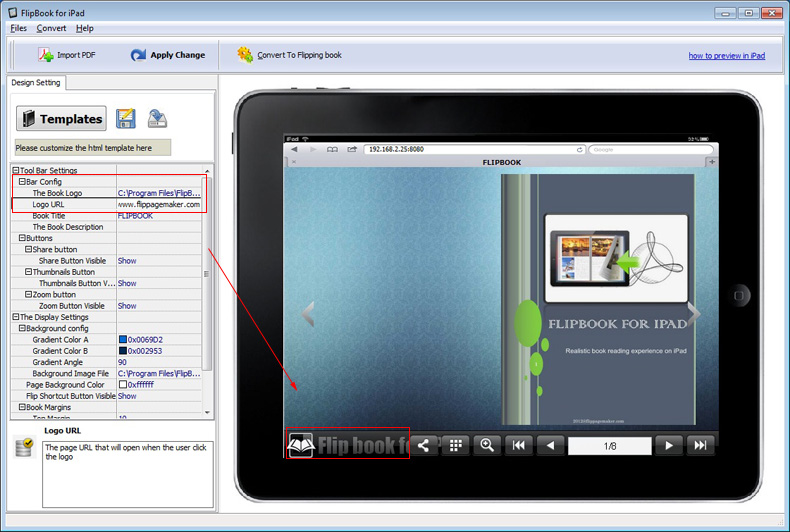Screen dimensions: 790x532
Task: Open the thumbnails grid in the flipbook toolbar
Action: coord(455,445)
